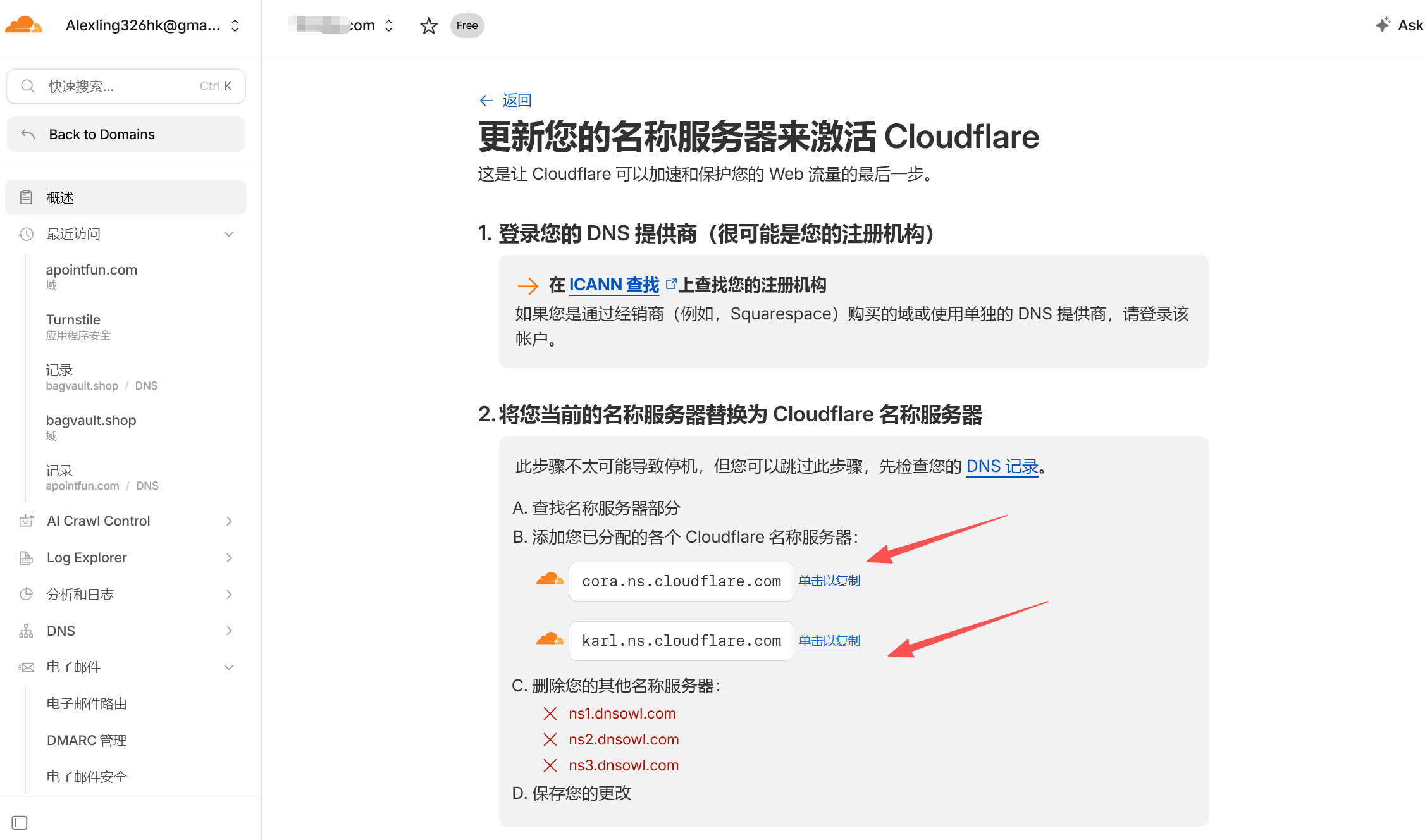This screenshot has height=840, width=1425.
Task: Open the DNS 记录 link
Action: pyautogui.click(x=1002, y=466)
